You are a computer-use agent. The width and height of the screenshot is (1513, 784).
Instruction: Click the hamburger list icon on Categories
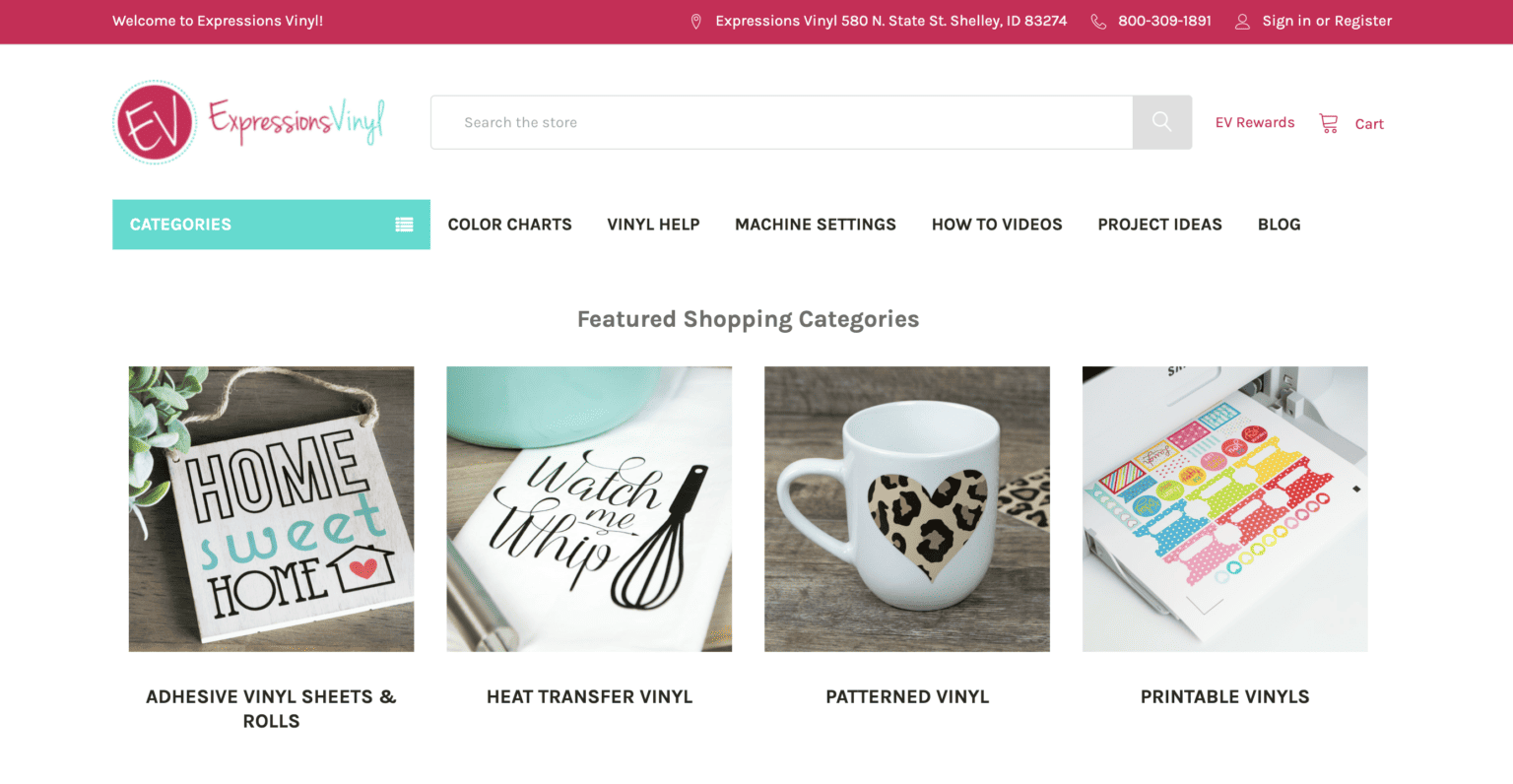pyautogui.click(x=404, y=224)
